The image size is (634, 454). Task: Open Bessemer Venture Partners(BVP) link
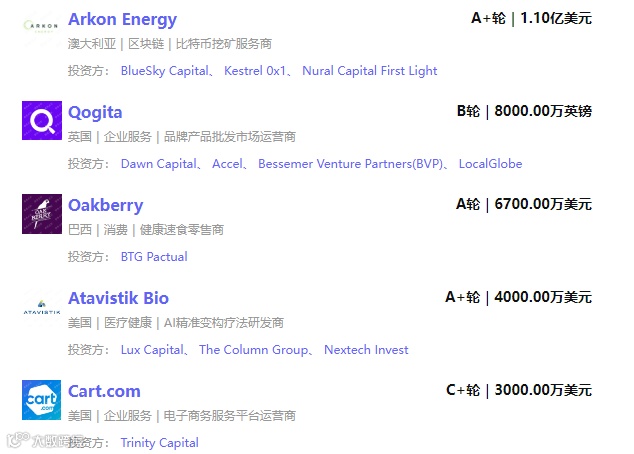(350, 164)
